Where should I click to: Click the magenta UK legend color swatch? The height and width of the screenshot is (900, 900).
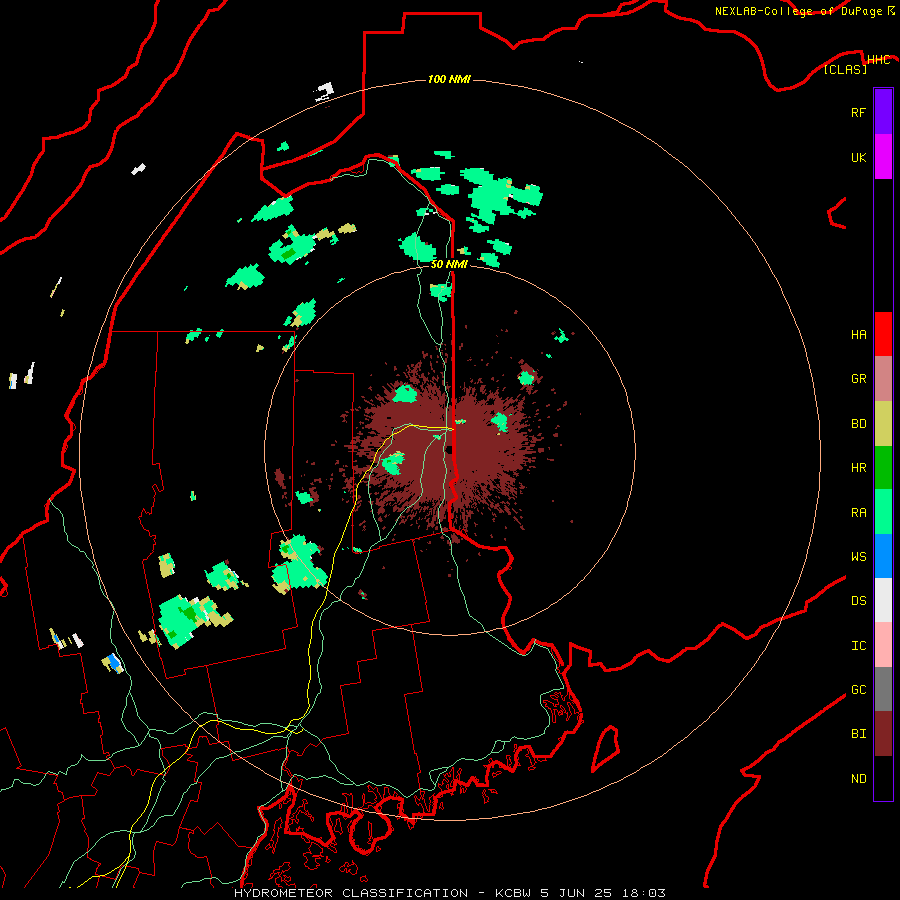click(883, 157)
